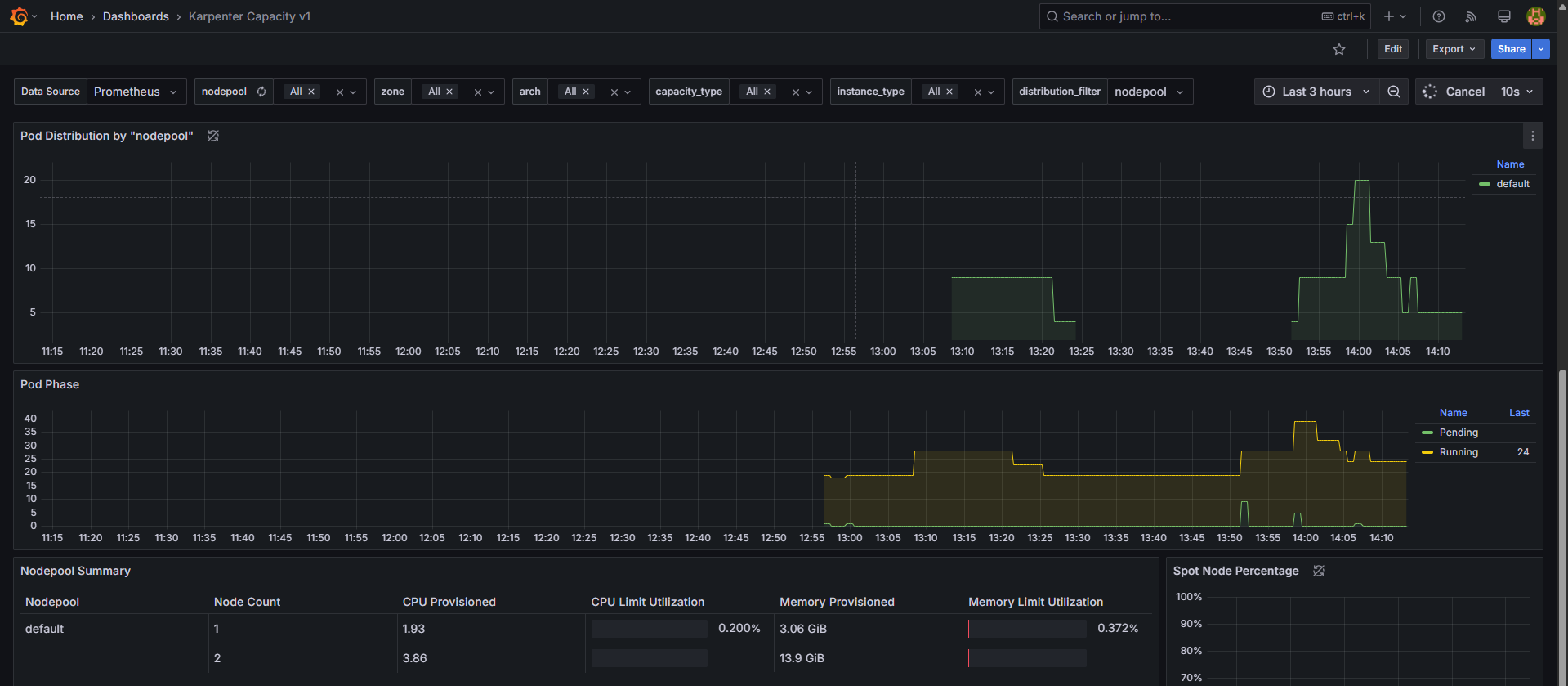Sort table by Nodepool column header
Screen dimensions: 1568x686
tap(52, 602)
